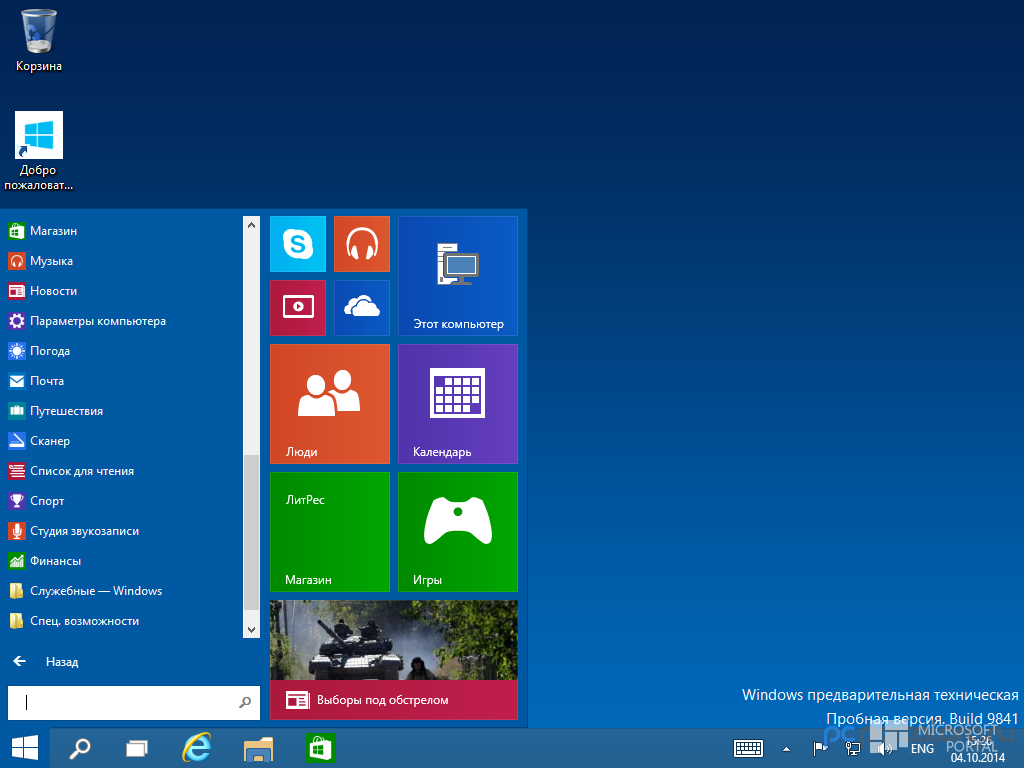
Task: Open Параметры компьютера from the list
Action: 124,321
